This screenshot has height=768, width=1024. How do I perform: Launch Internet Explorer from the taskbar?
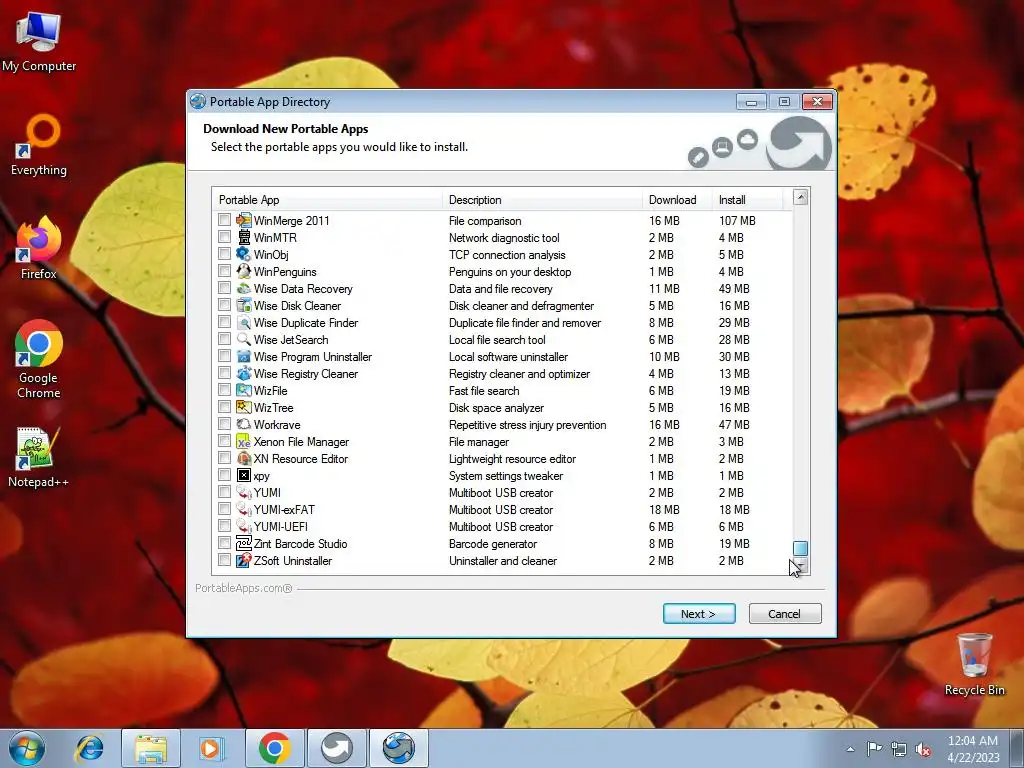pos(89,748)
